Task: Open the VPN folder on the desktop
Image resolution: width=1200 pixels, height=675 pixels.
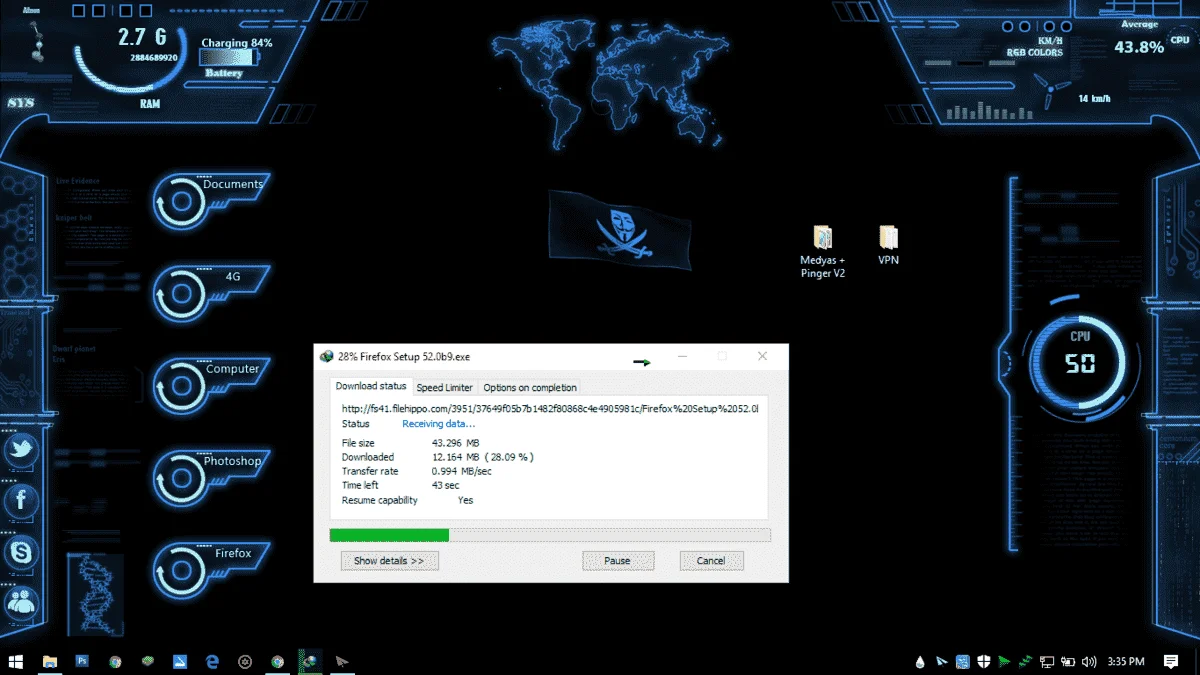Action: (888, 245)
